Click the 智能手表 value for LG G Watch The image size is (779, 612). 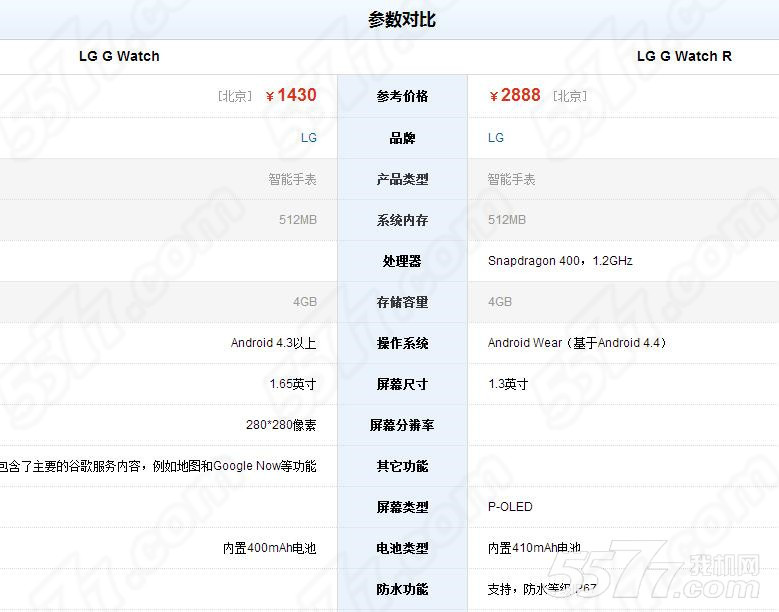coord(293,179)
